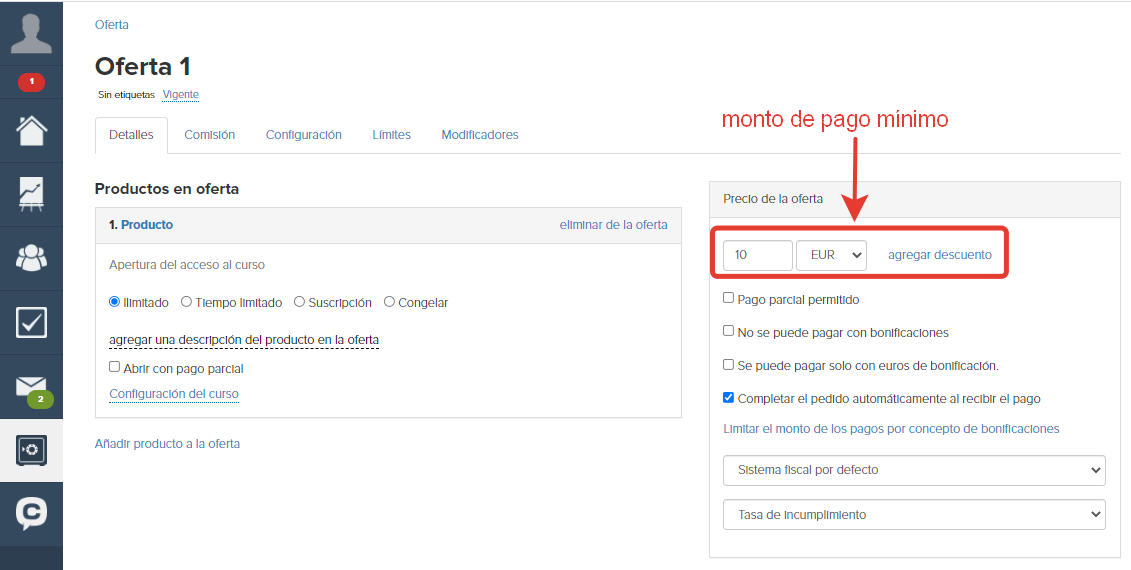
Task: Open the mail envelope icon in sidebar
Action: point(31,387)
